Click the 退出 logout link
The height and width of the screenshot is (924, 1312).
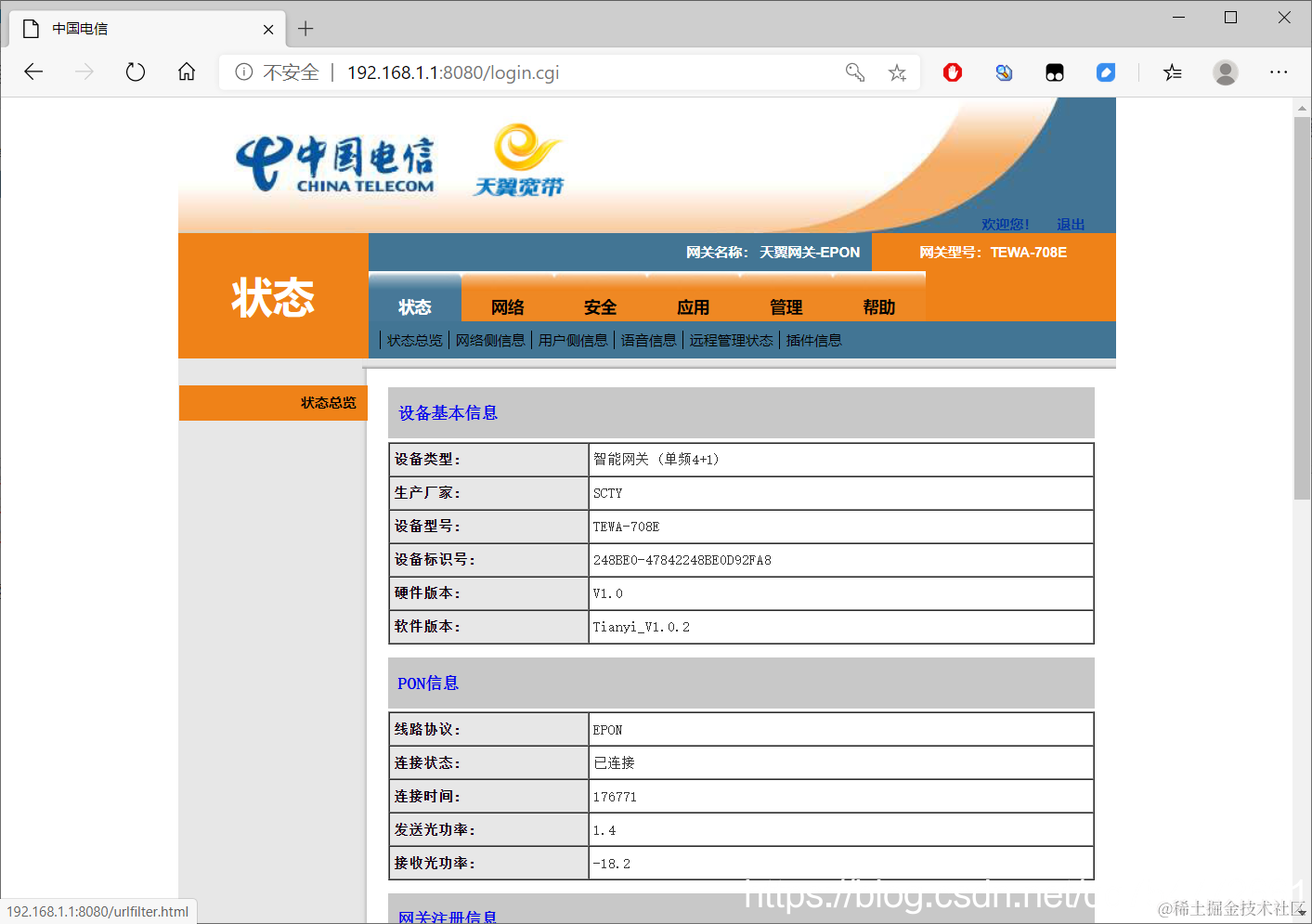coord(1070,224)
